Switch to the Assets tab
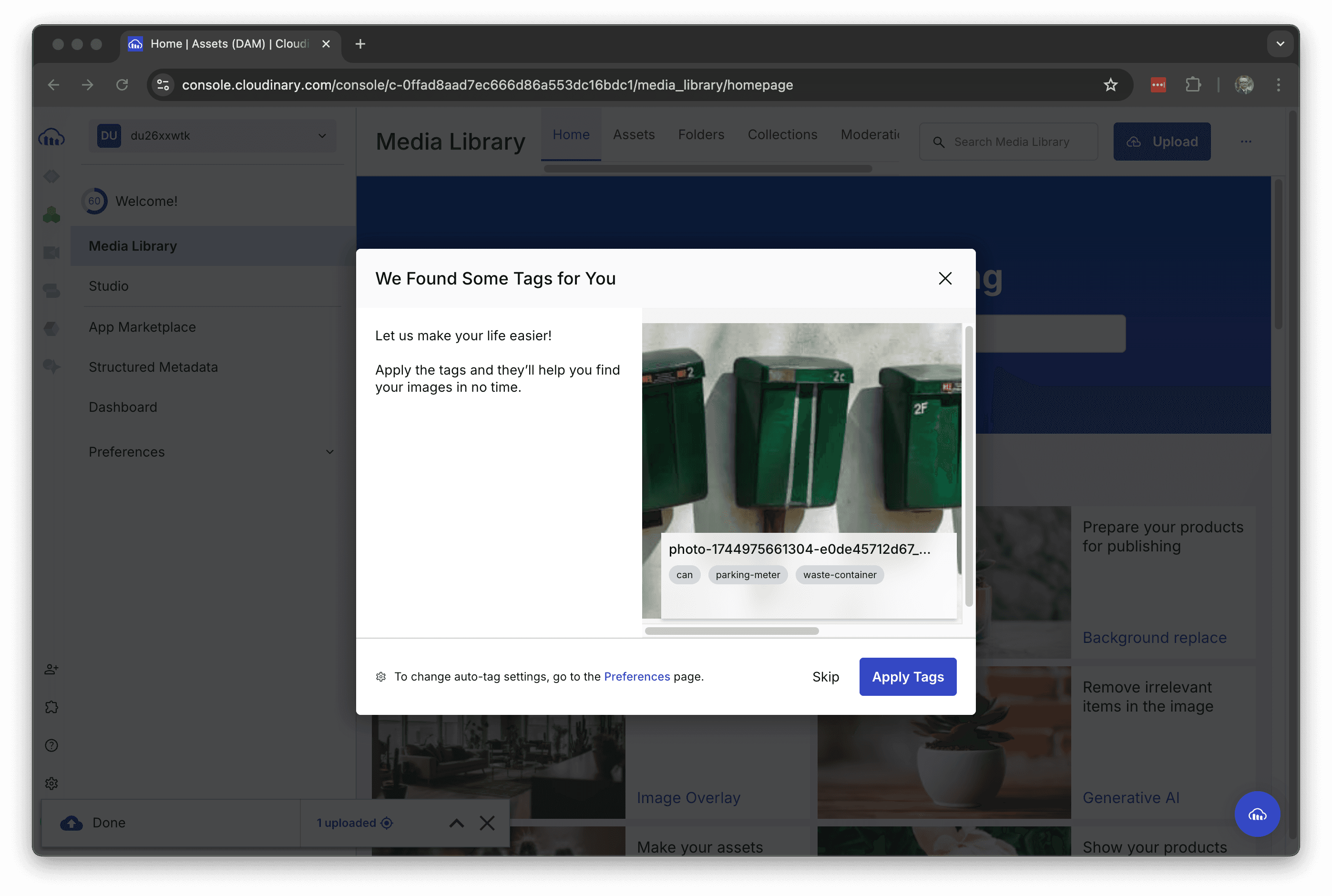1332x896 pixels. click(x=634, y=135)
